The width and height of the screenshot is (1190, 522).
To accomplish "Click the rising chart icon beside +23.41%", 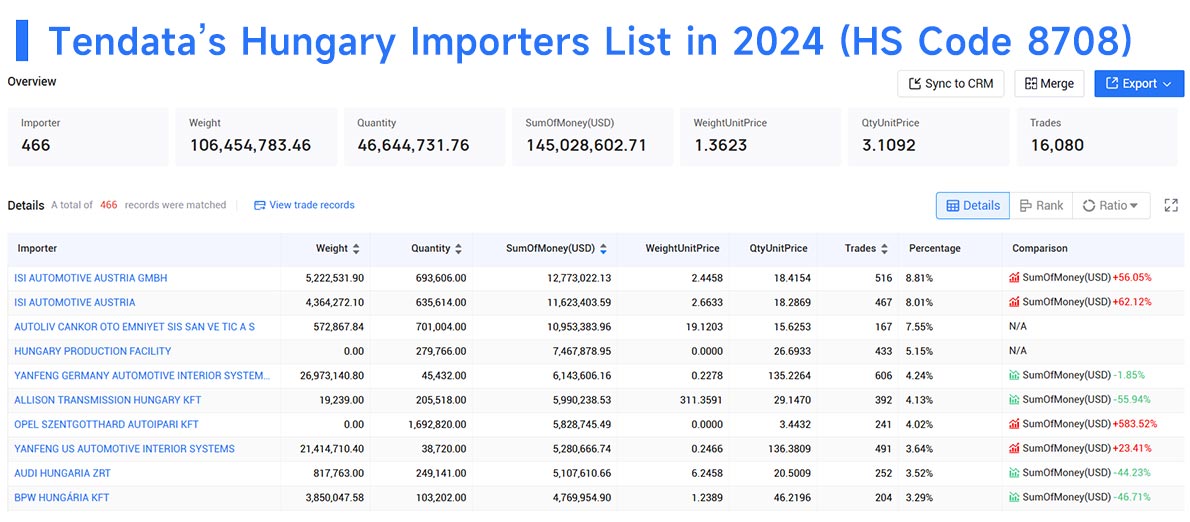I will (1015, 448).
